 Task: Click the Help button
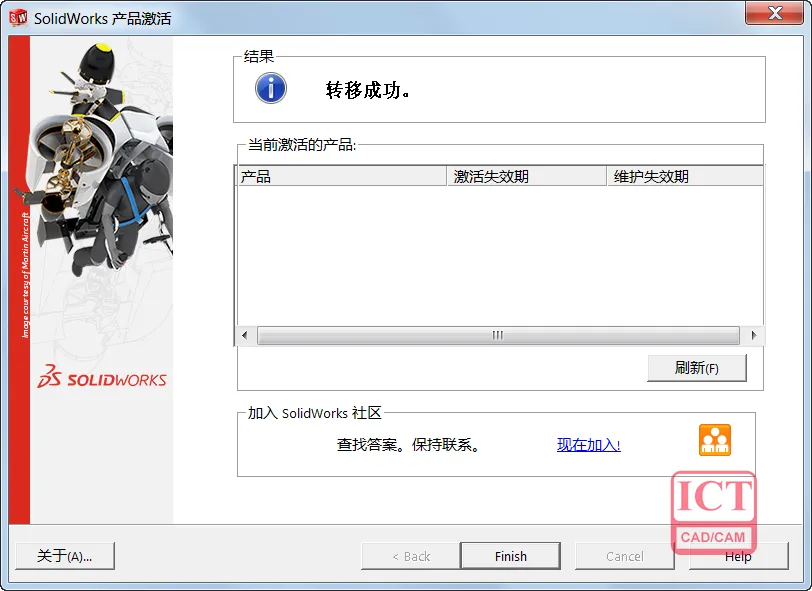738,556
